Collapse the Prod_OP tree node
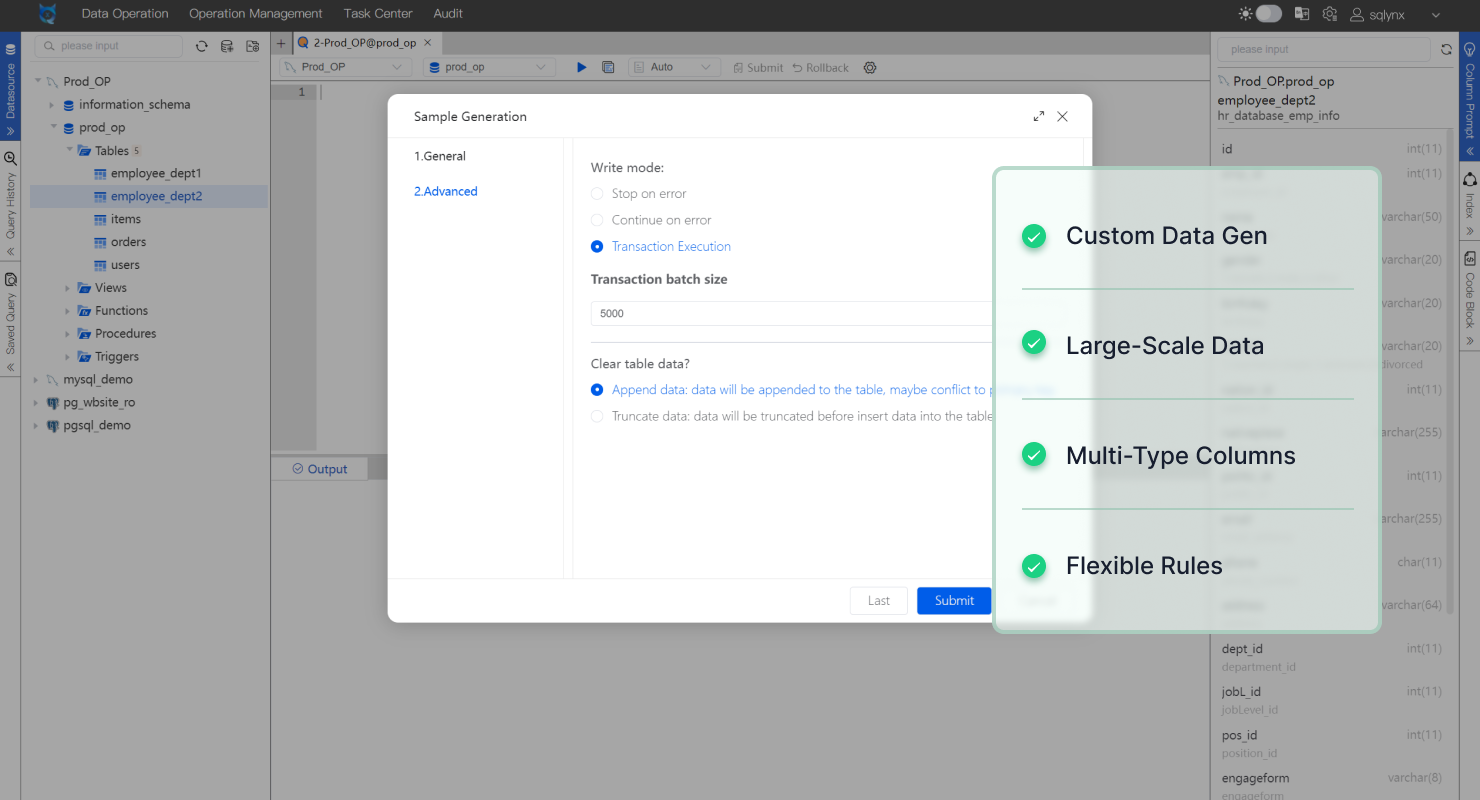Image resolution: width=1480 pixels, height=800 pixels. pyautogui.click(x=38, y=81)
